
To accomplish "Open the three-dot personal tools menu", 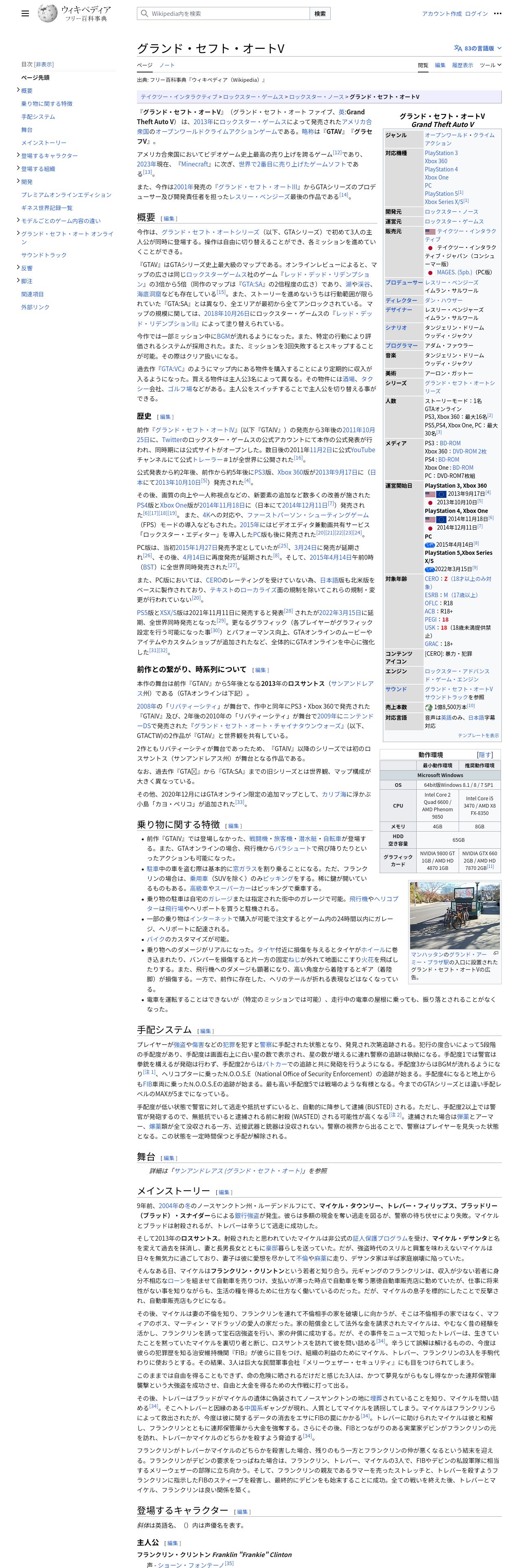I will pos(497,13).
